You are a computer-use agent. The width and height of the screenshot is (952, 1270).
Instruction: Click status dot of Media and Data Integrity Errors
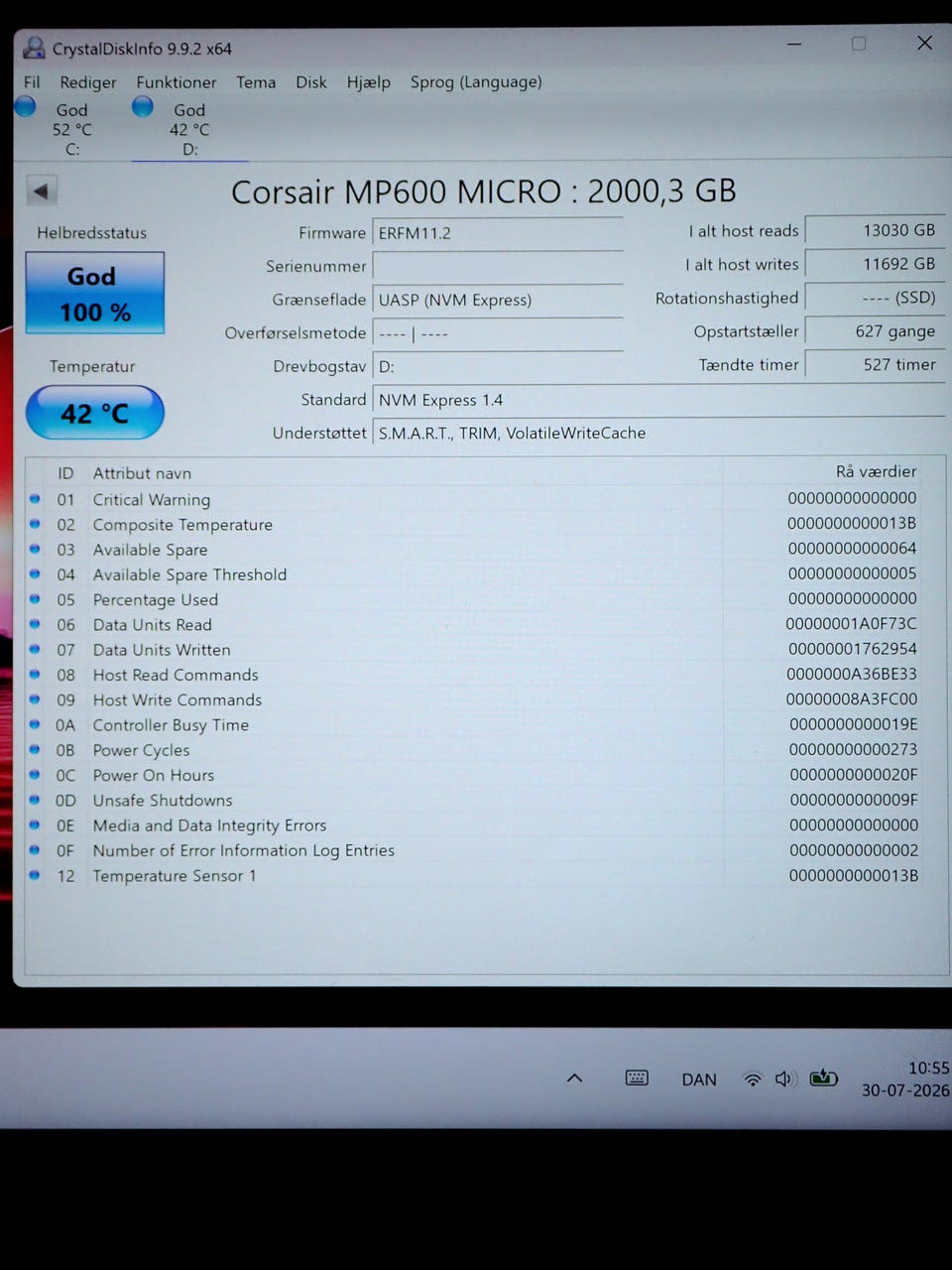click(x=35, y=825)
